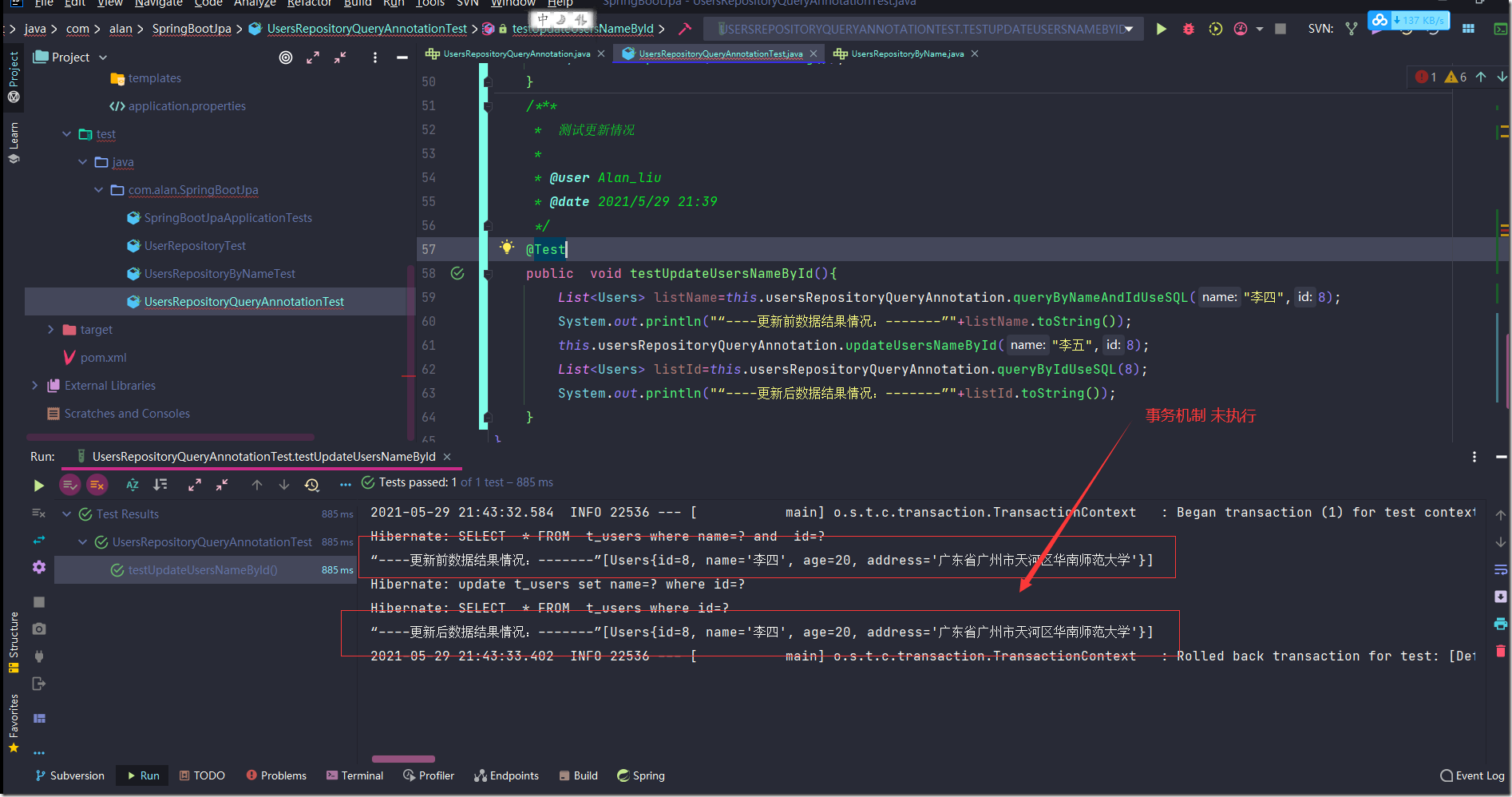Hide the Project tool window
1512x797 pixels.
[402, 57]
